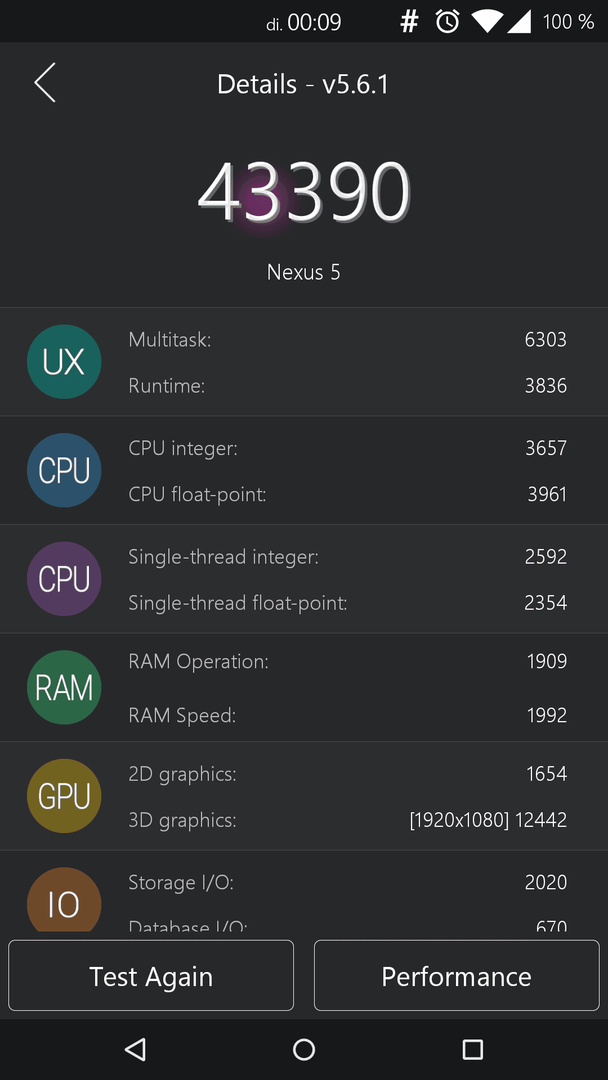Tap the alarm clock status icon
The width and height of the screenshot is (608, 1080).
pyautogui.click(x=448, y=22)
